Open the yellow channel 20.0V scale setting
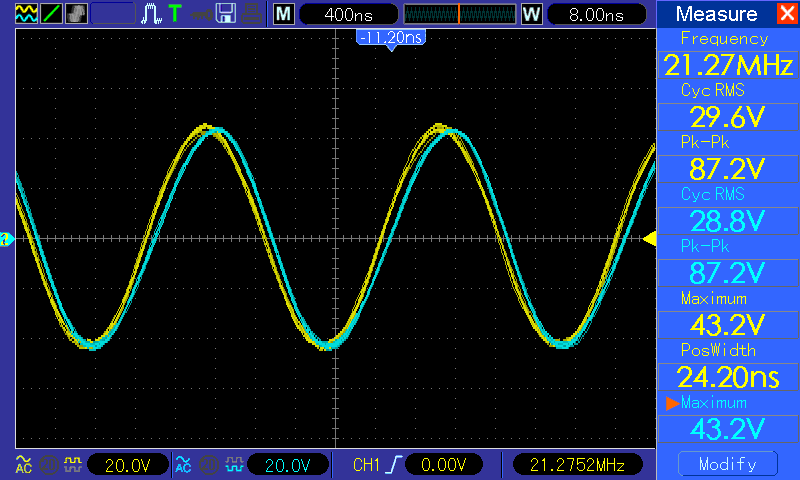Image resolution: width=800 pixels, height=480 pixels. click(x=127, y=464)
